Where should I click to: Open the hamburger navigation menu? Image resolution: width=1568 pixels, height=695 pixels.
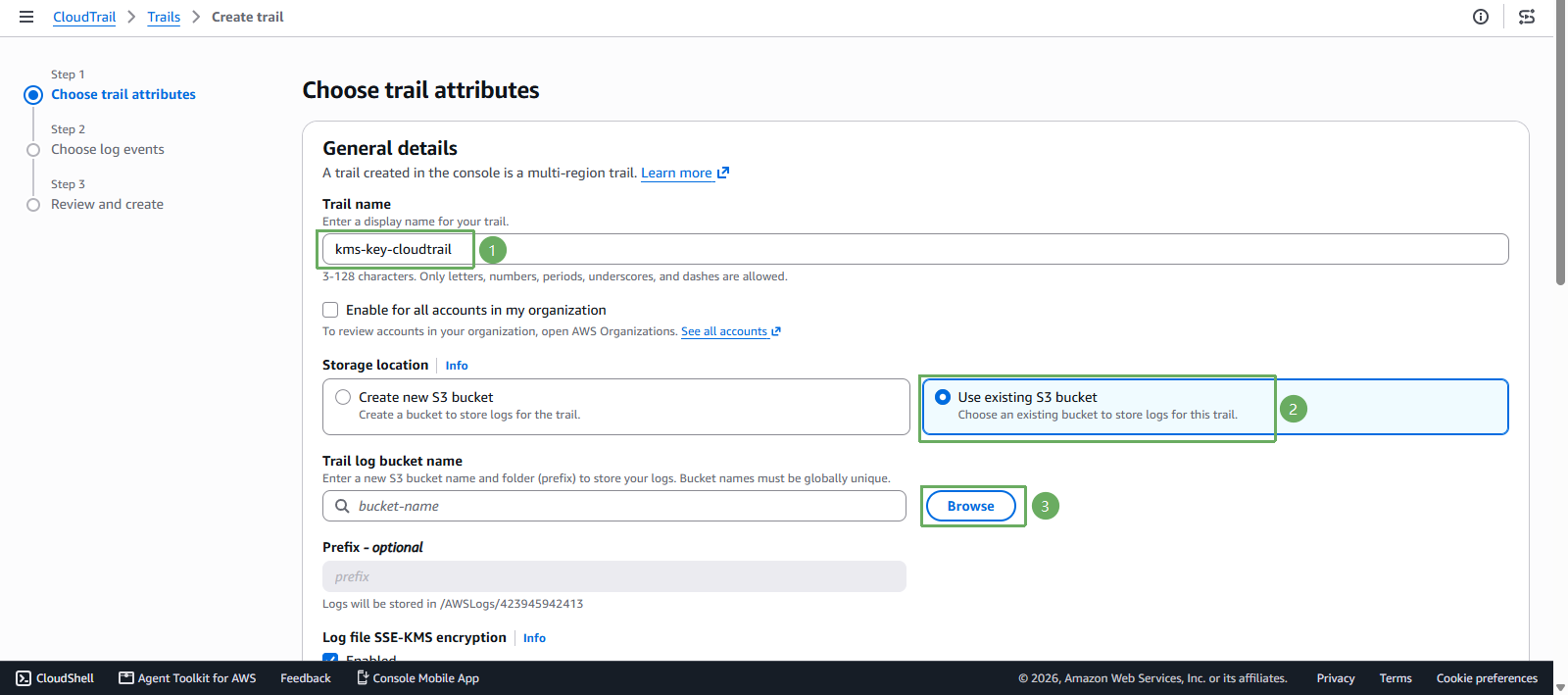[x=26, y=17]
